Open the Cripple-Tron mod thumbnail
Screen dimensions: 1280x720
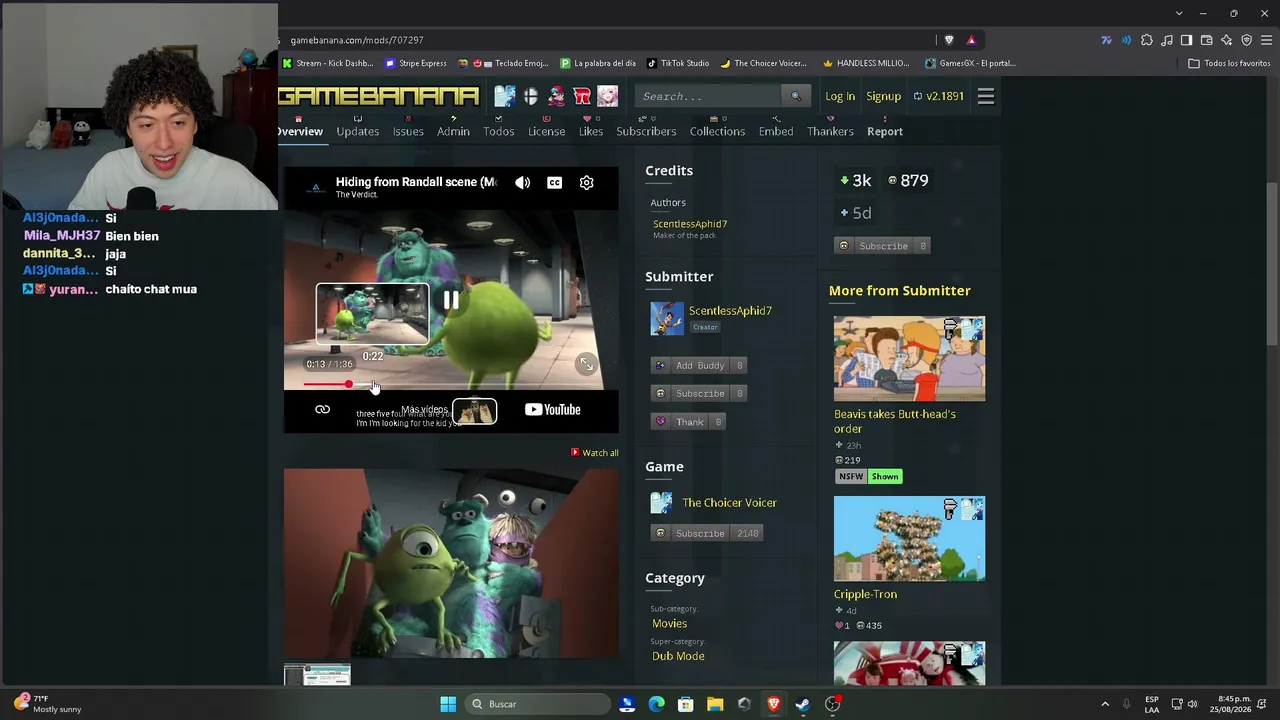tap(909, 538)
